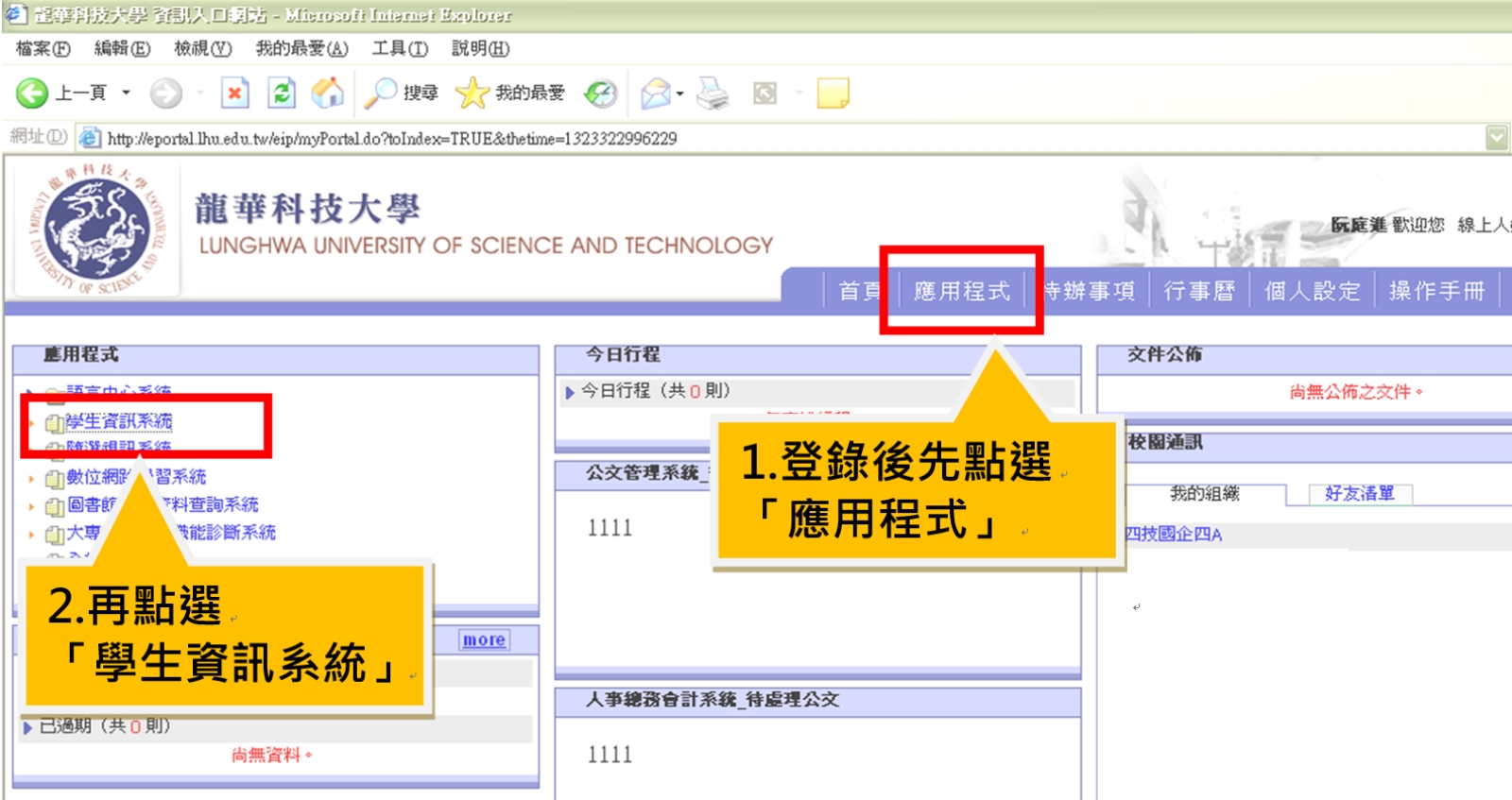
Task: Open the 學生資訊系統 link
Action: (x=119, y=421)
